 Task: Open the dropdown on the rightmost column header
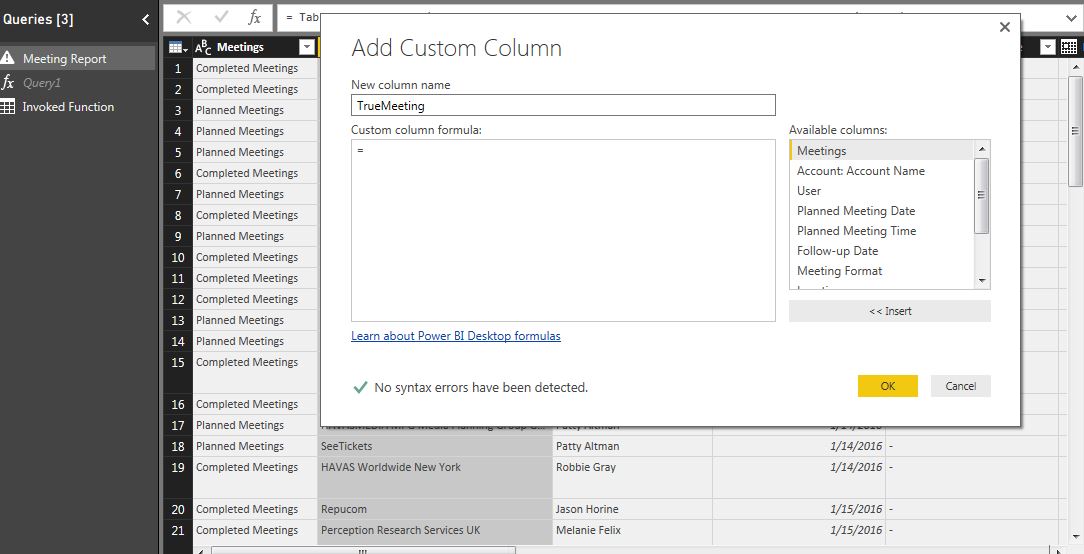coord(1048,47)
